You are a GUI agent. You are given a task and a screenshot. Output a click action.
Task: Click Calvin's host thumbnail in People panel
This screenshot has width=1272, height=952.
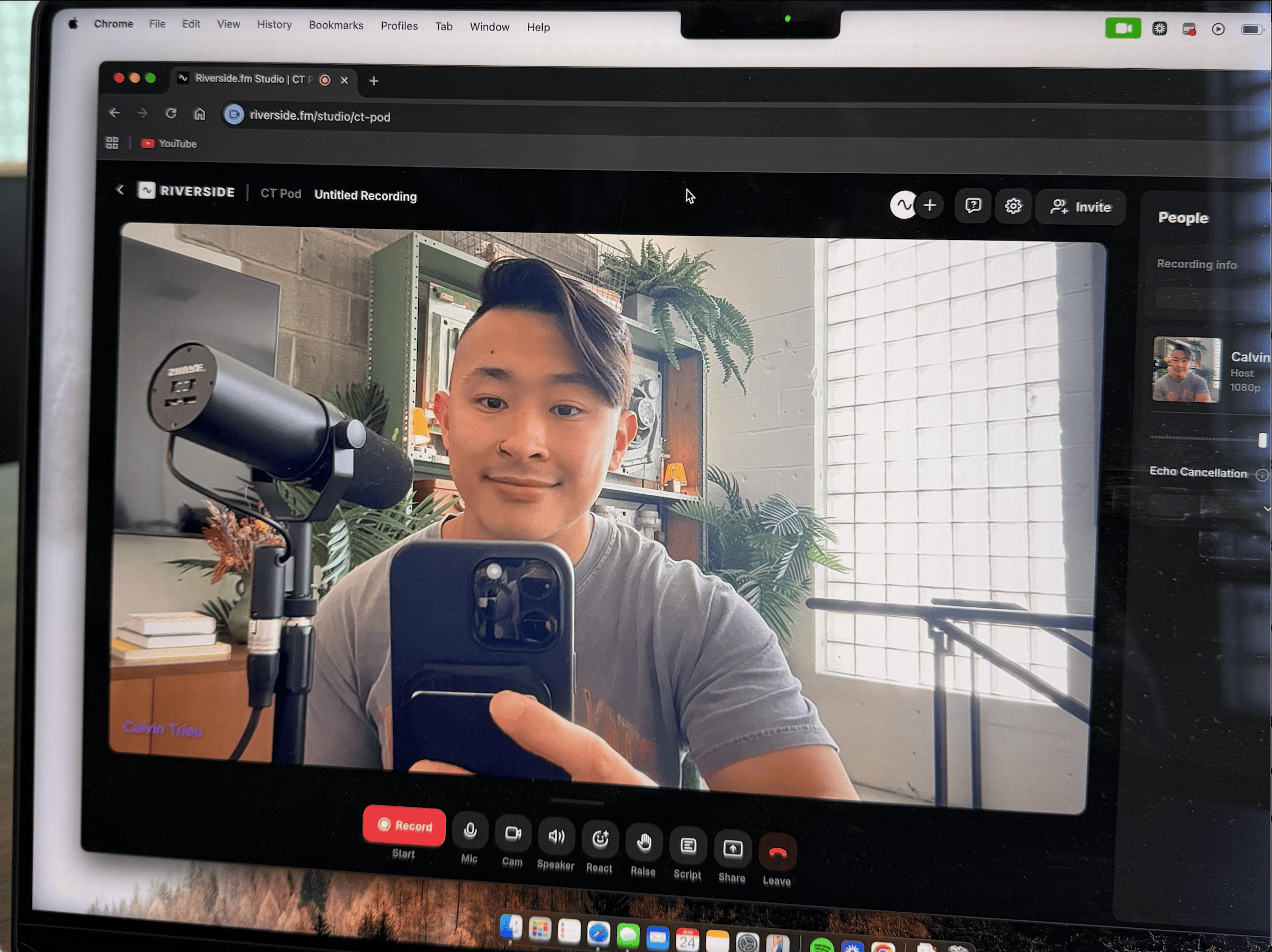tap(1186, 369)
